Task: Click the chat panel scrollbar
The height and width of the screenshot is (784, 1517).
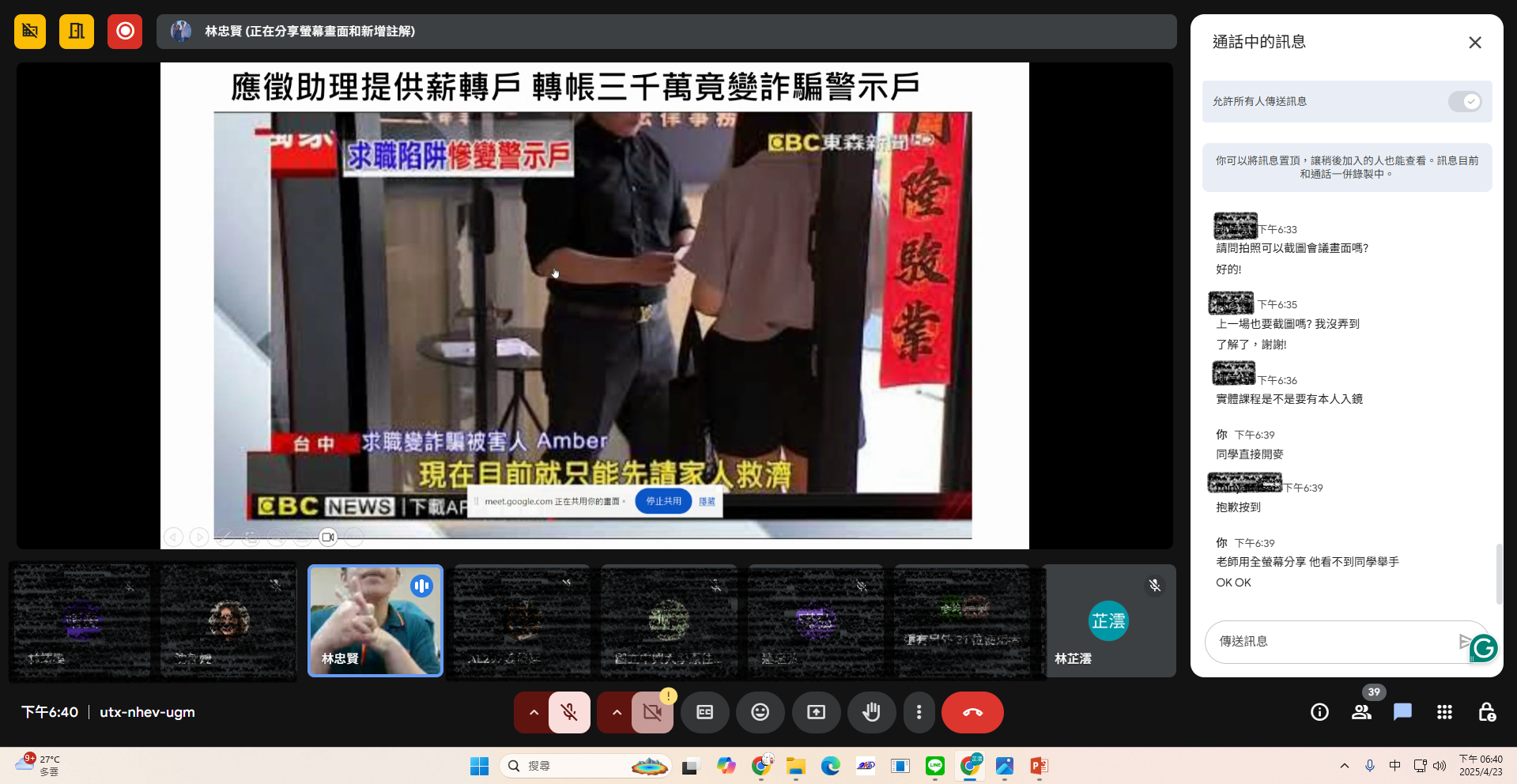Action: tap(1498, 573)
